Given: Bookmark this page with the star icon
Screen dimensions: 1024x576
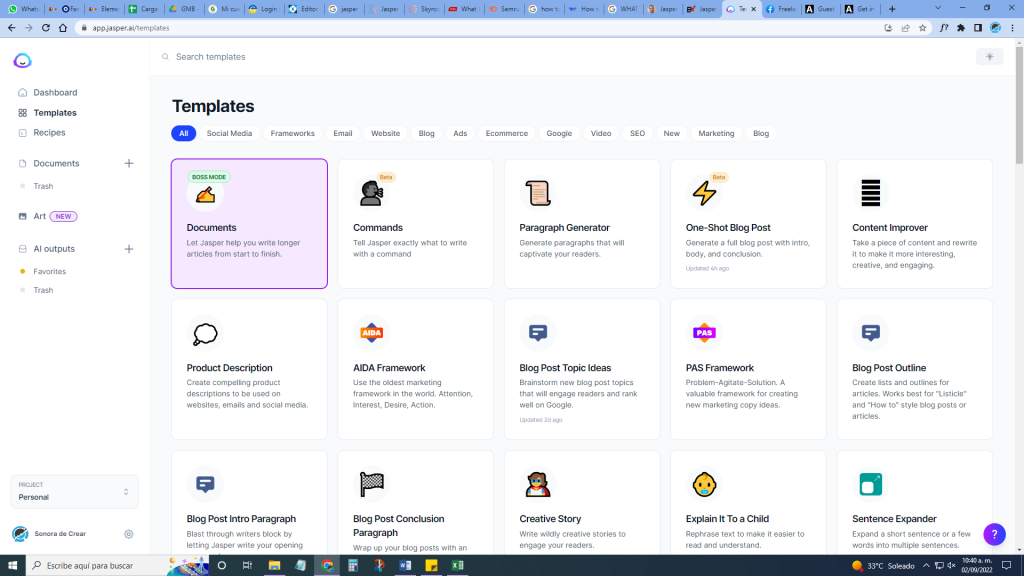Looking at the screenshot, I should click(922, 28).
